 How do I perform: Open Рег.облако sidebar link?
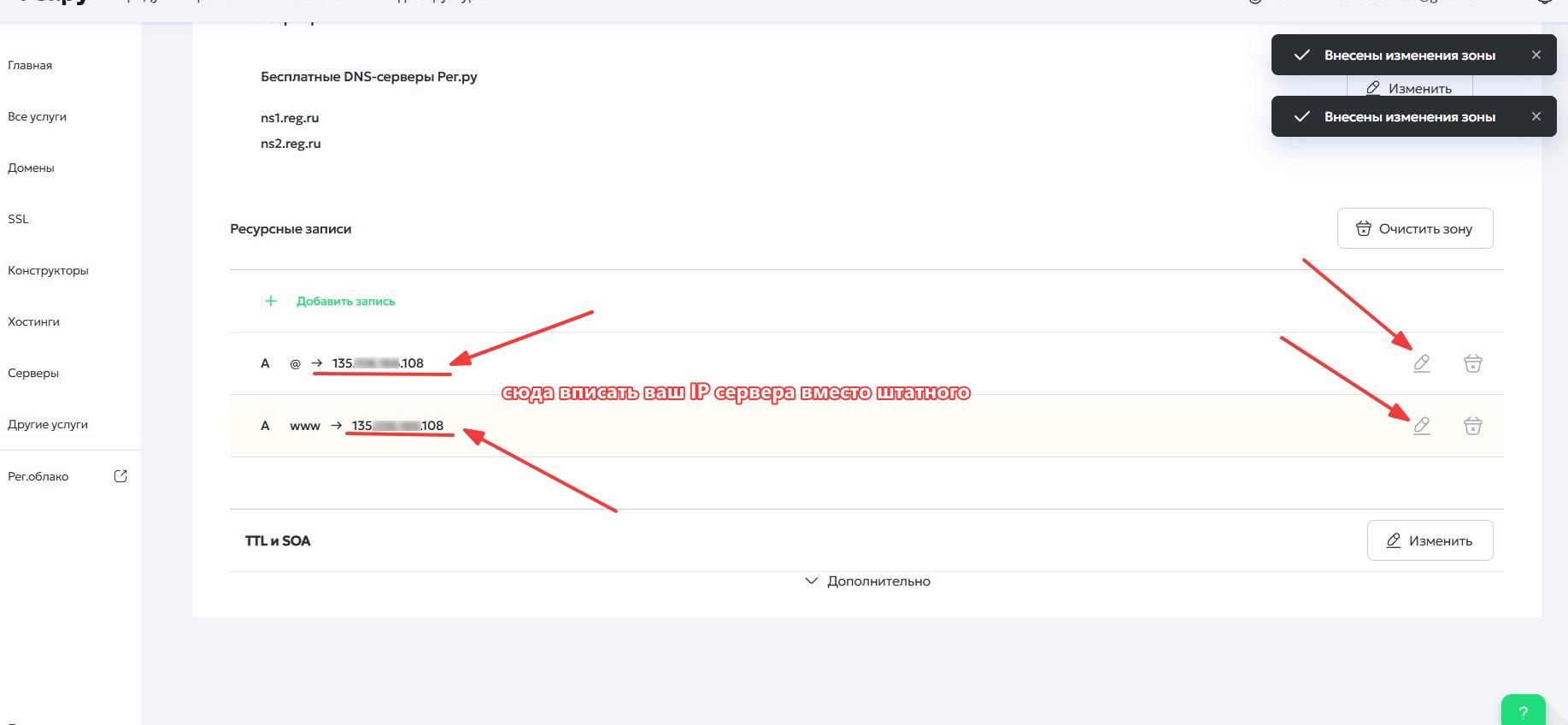[38, 476]
